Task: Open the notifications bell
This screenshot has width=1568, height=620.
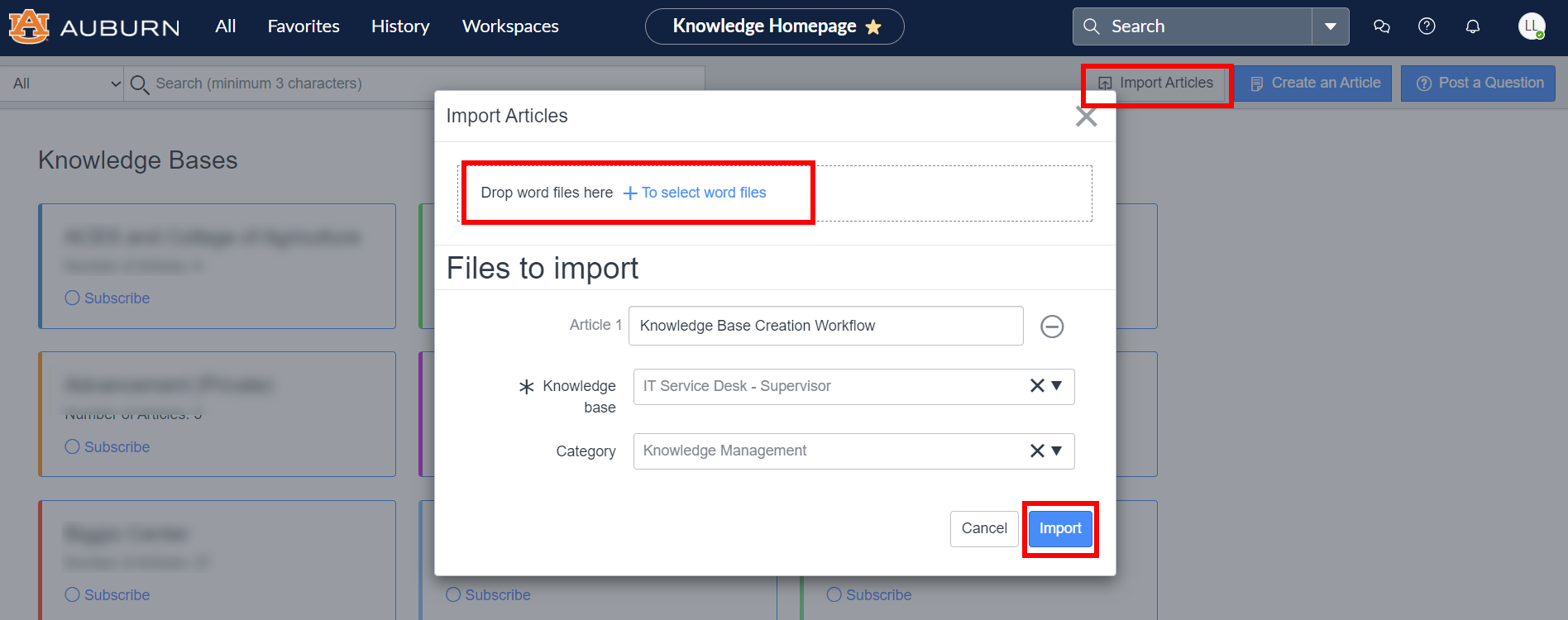Action: (1473, 26)
